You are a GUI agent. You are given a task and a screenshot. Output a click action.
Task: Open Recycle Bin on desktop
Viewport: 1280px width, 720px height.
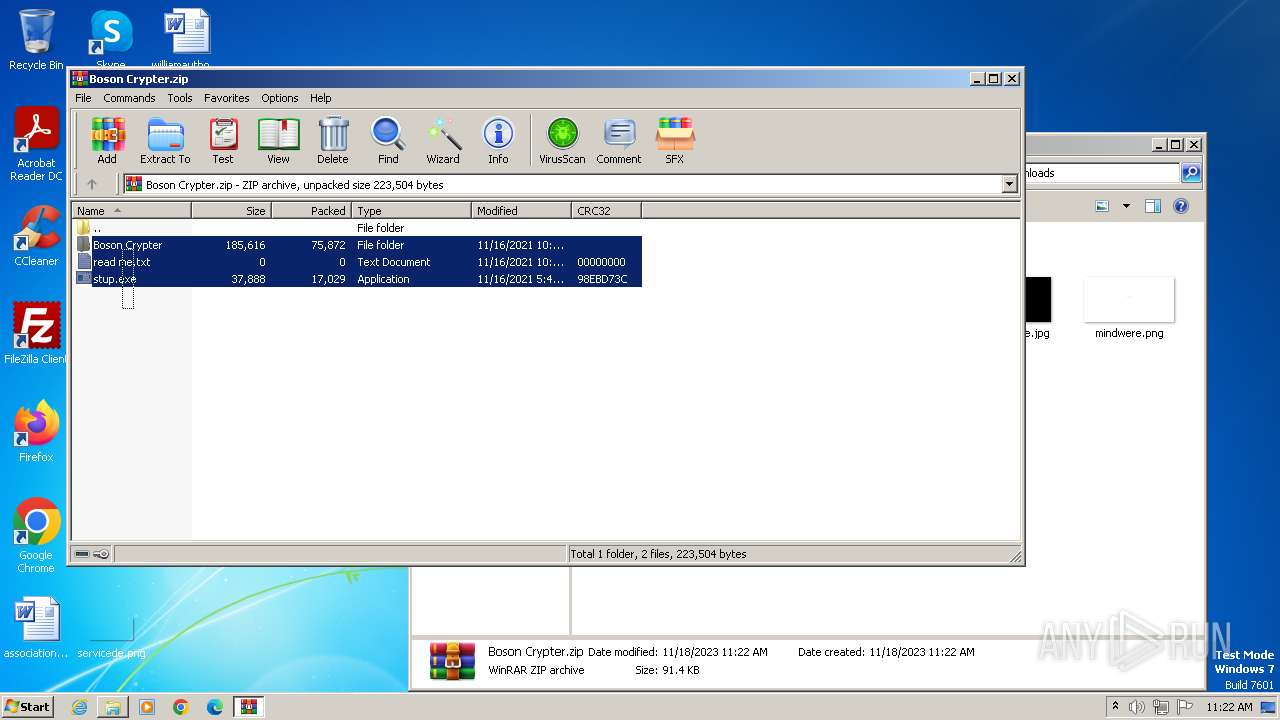pyautogui.click(x=36, y=40)
